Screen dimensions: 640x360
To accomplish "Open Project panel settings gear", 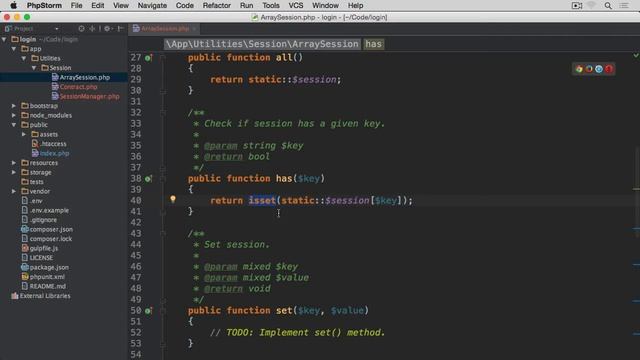I will pos(107,29).
